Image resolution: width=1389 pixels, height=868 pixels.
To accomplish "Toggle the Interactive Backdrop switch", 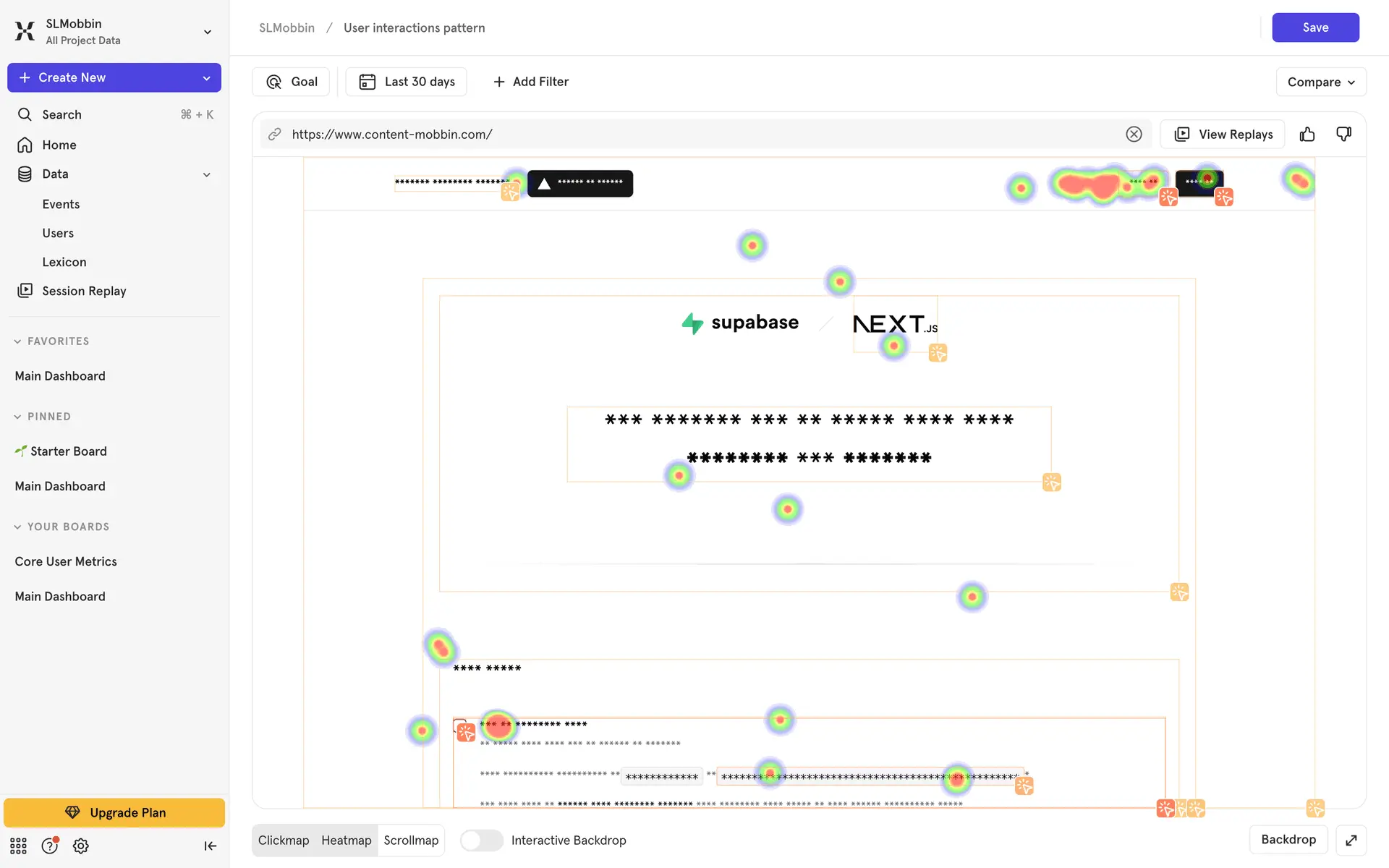I will [x=481, y=841].
